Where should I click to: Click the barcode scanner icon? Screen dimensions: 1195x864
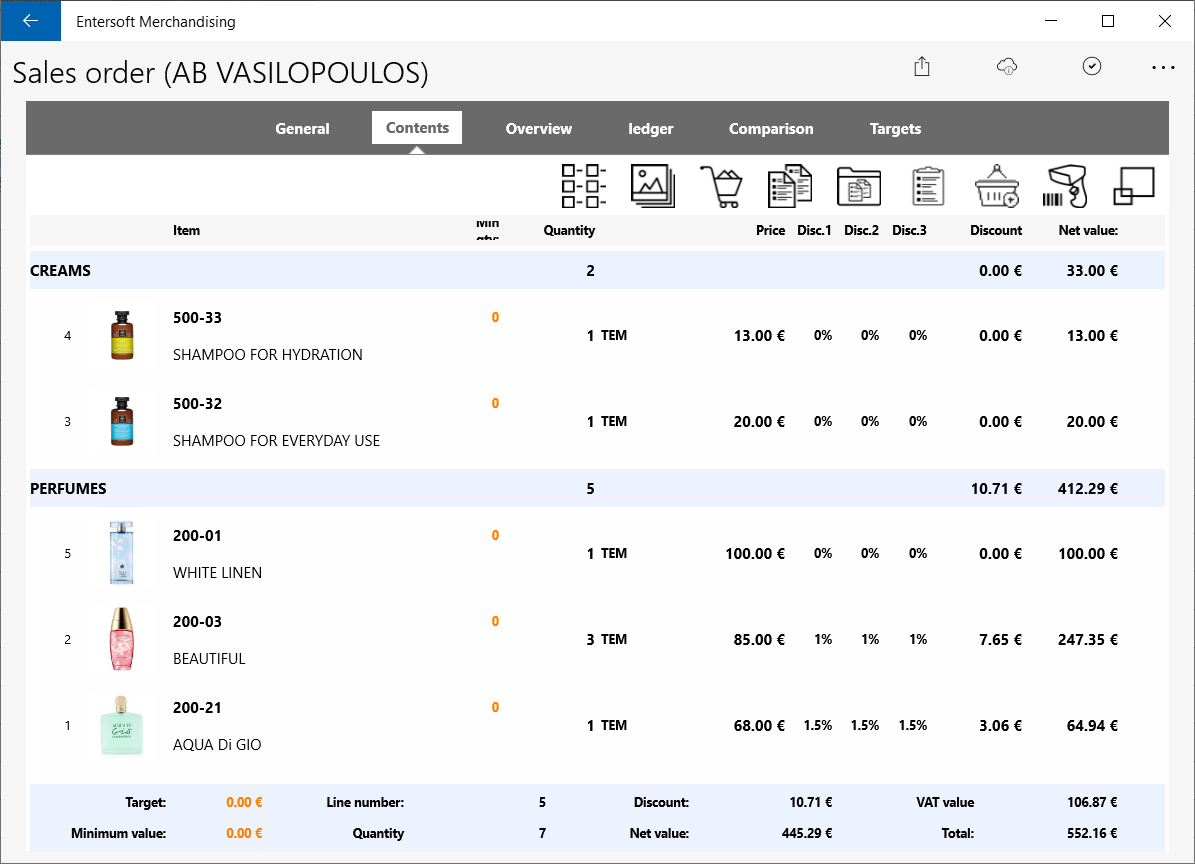1065,186
